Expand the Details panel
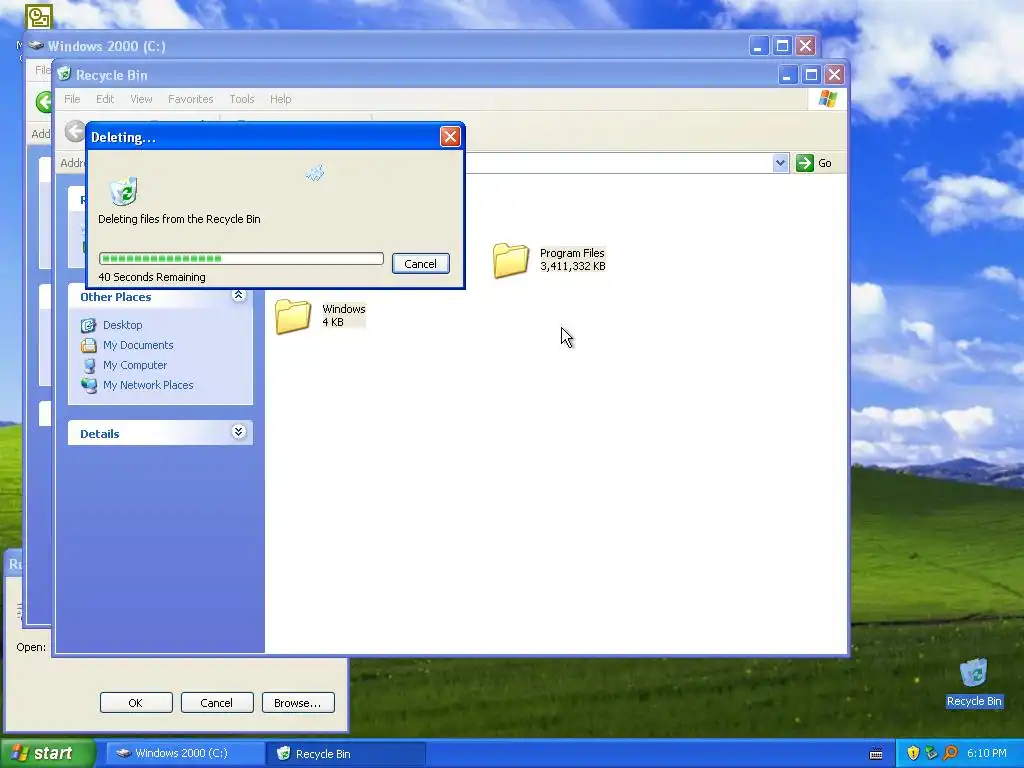The height and width of the screenshot is (768, 1024). tap(238, 432)
